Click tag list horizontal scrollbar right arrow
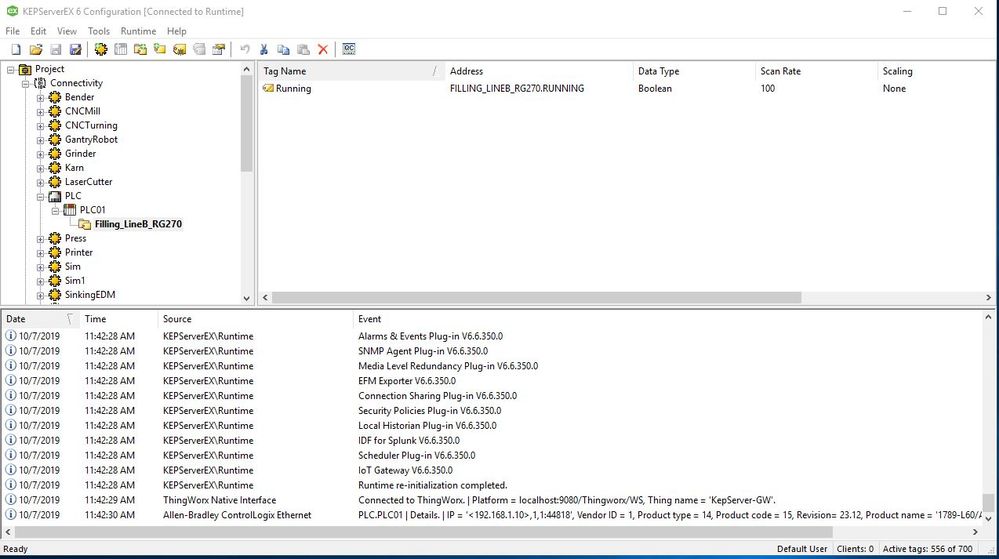 pyautogui.click(x=988, y=298)
